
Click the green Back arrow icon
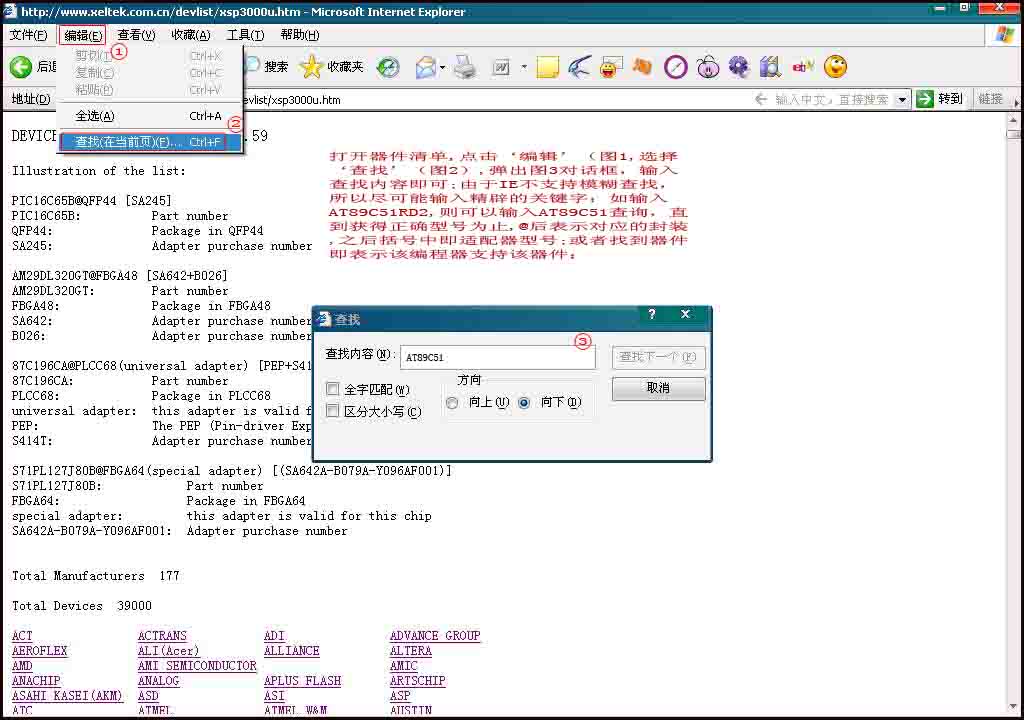[21, 67]
